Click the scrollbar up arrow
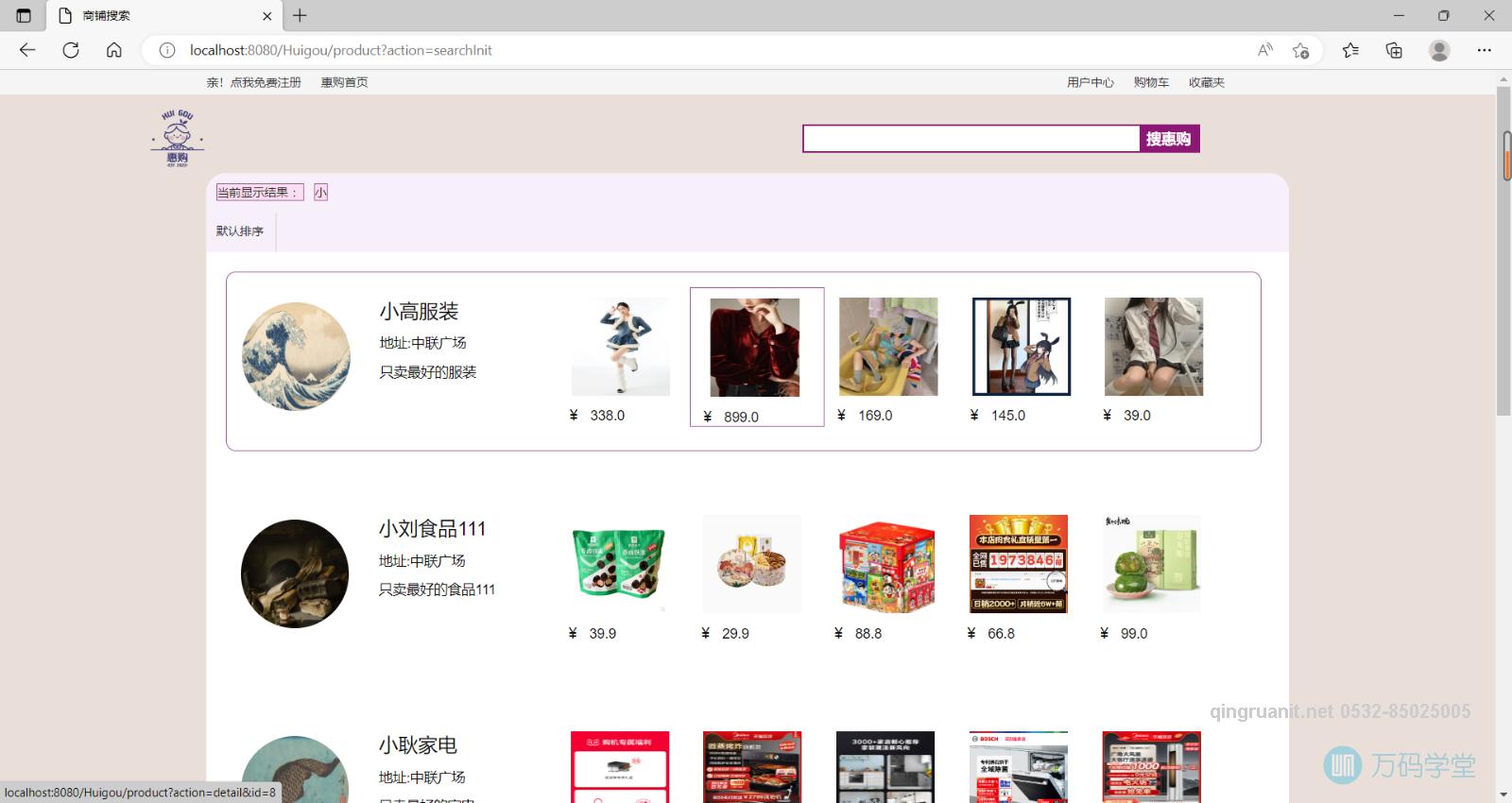The image size is (1512, 803). click(1503, 79)
